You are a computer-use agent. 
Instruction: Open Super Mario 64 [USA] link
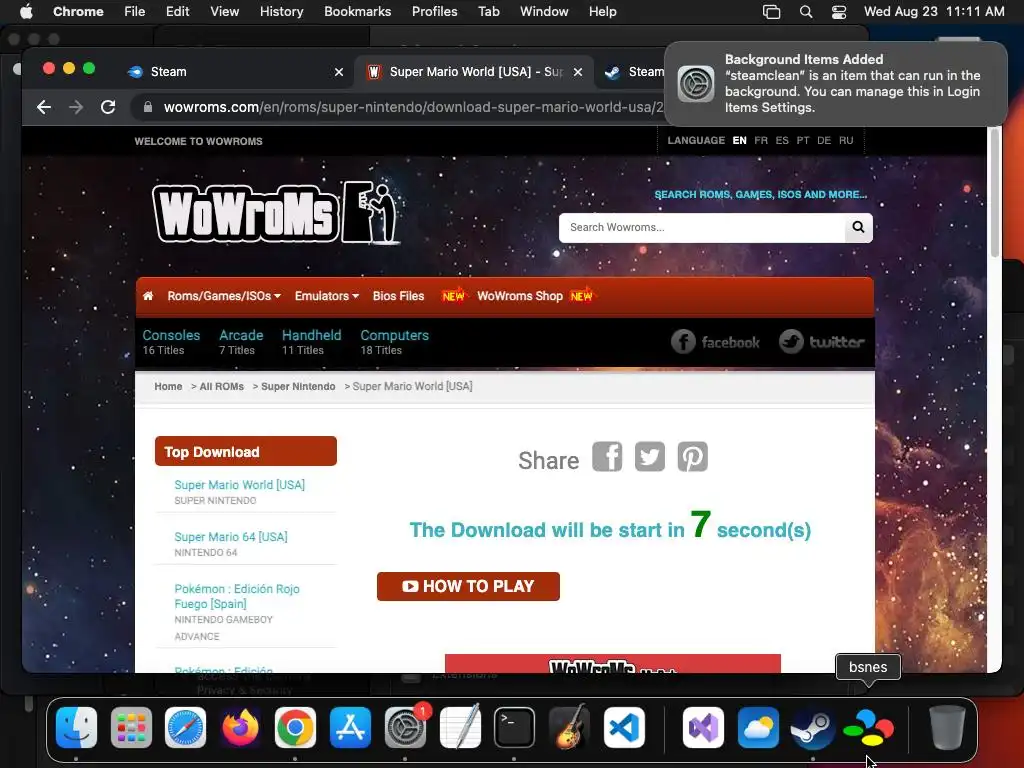(x=231, y=537)
